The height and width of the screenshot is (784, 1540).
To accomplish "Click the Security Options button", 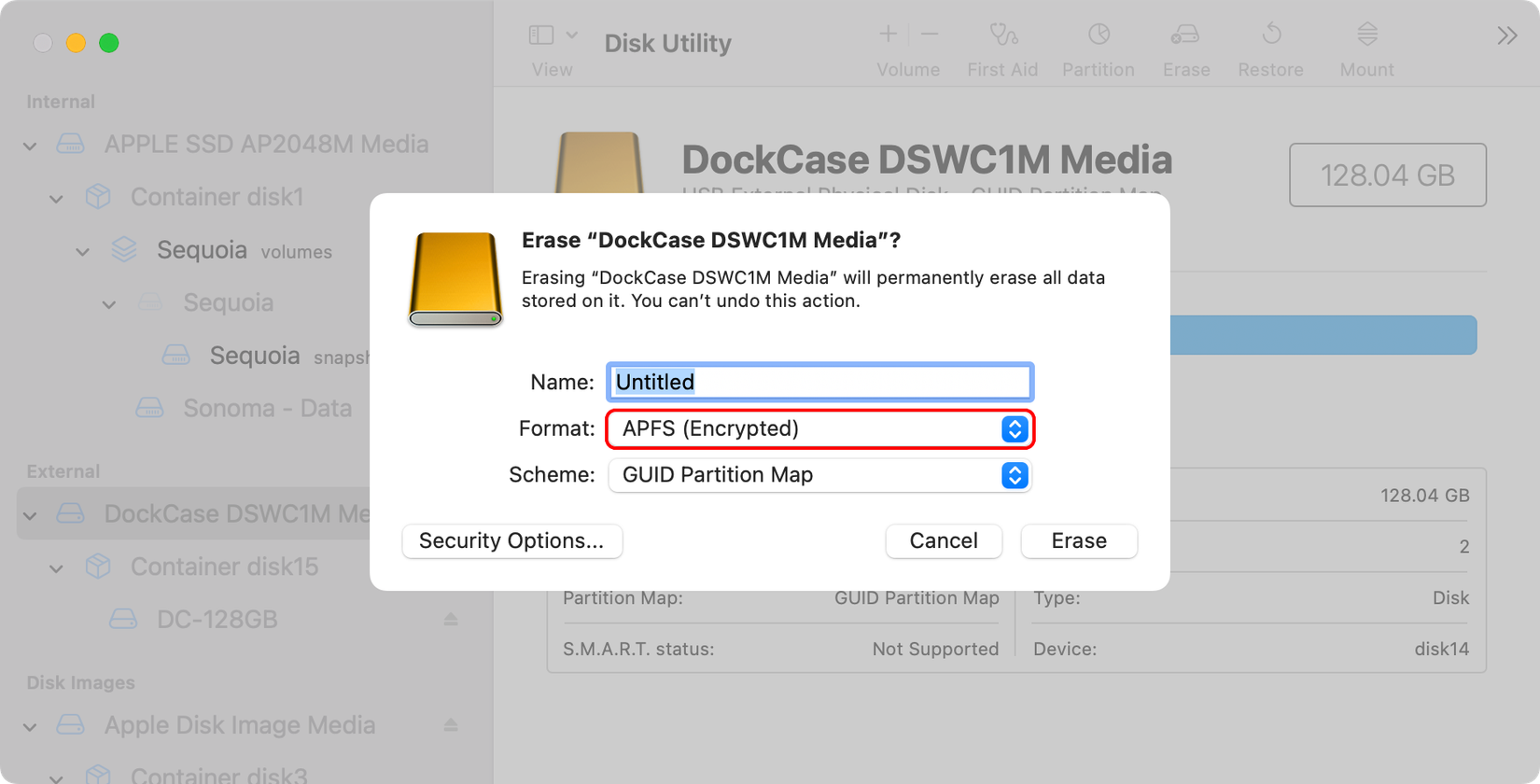I will point(511,541).
